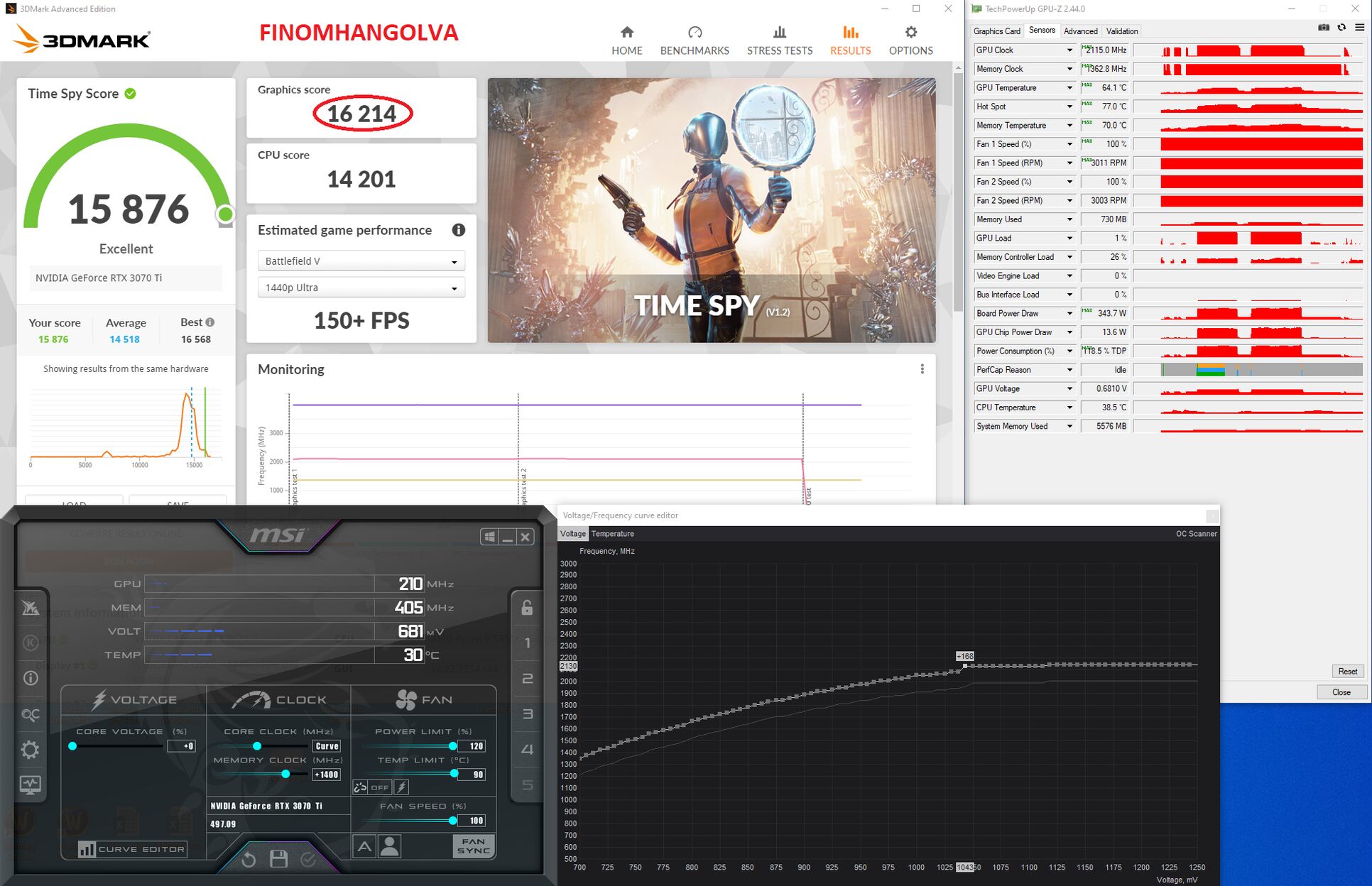Open the estimated game performance info icon

tap(459, 230)
